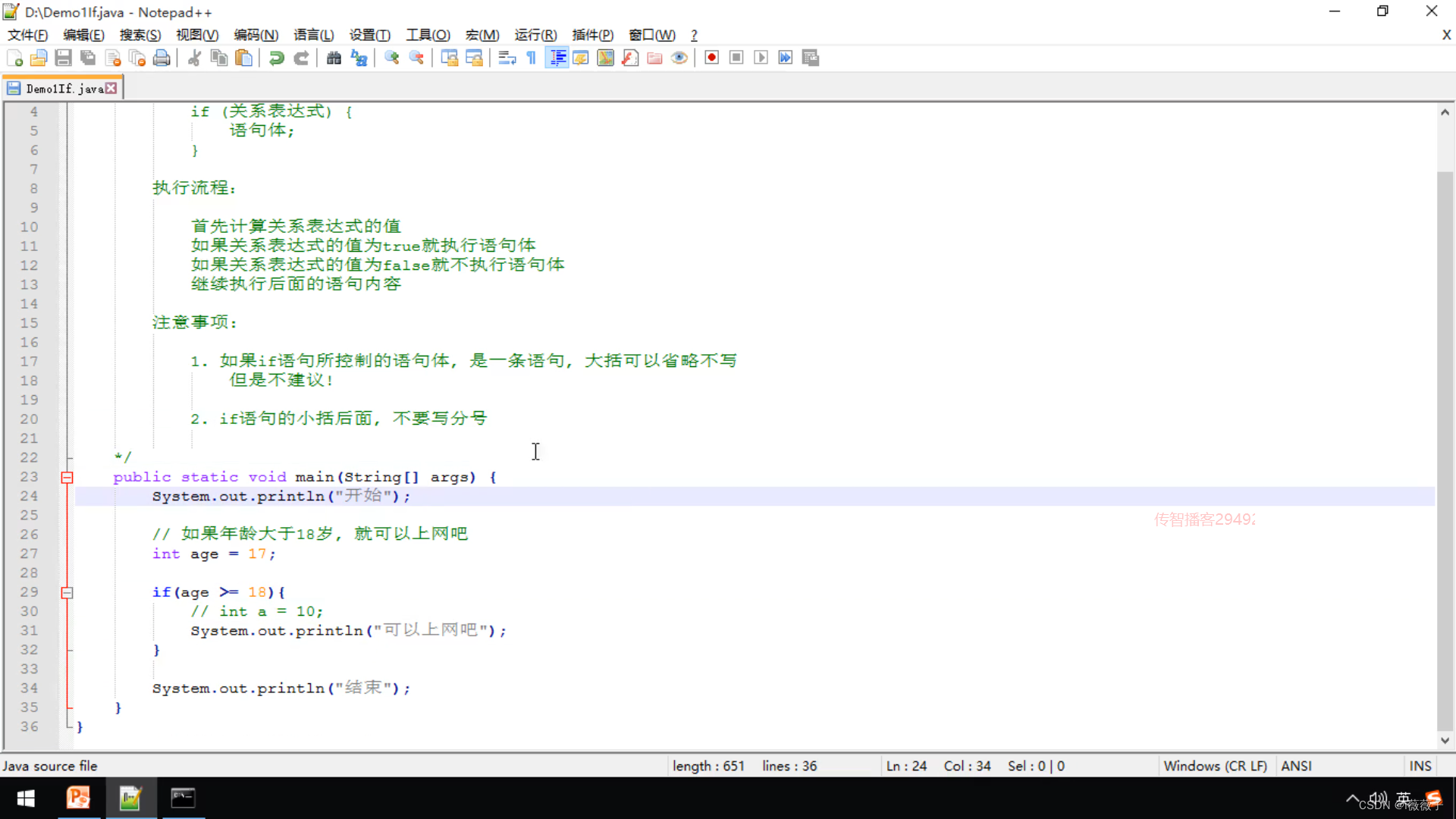This screenshot has width=1456, height=819.
Task: Open the 语言(L) language menu
Action: [x=313, y=35]
